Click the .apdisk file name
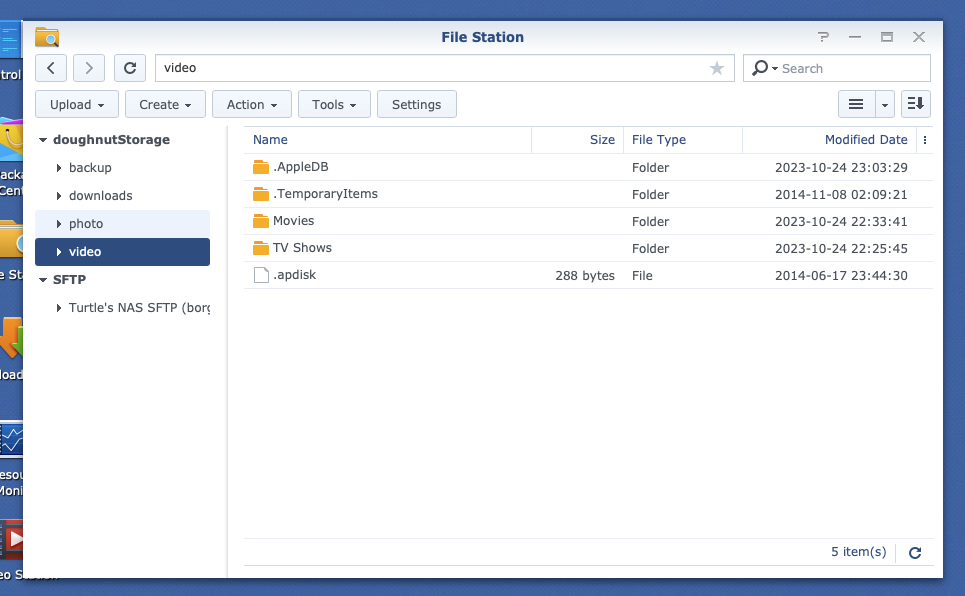 294,275
